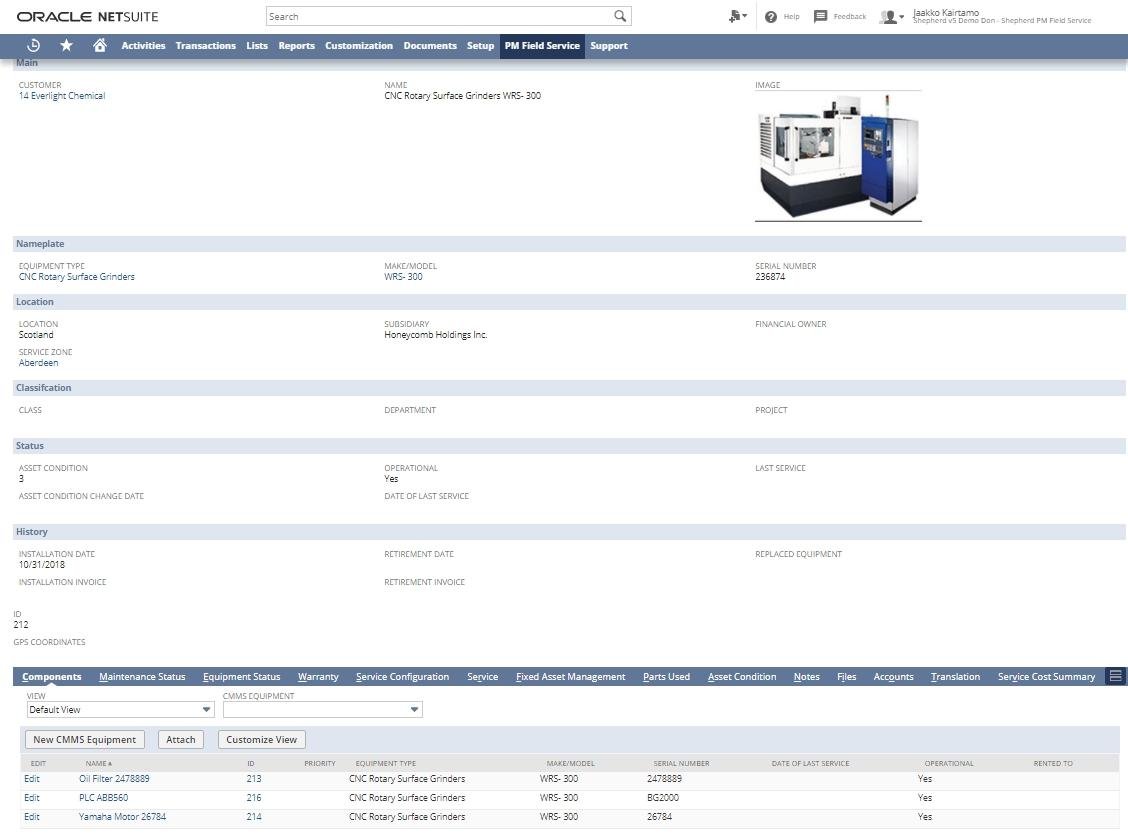Open equipment type link CNC Rotary Surface Grinders
Image resolution: width=1128 pixels, height=840 pixels.
point(76,277)
